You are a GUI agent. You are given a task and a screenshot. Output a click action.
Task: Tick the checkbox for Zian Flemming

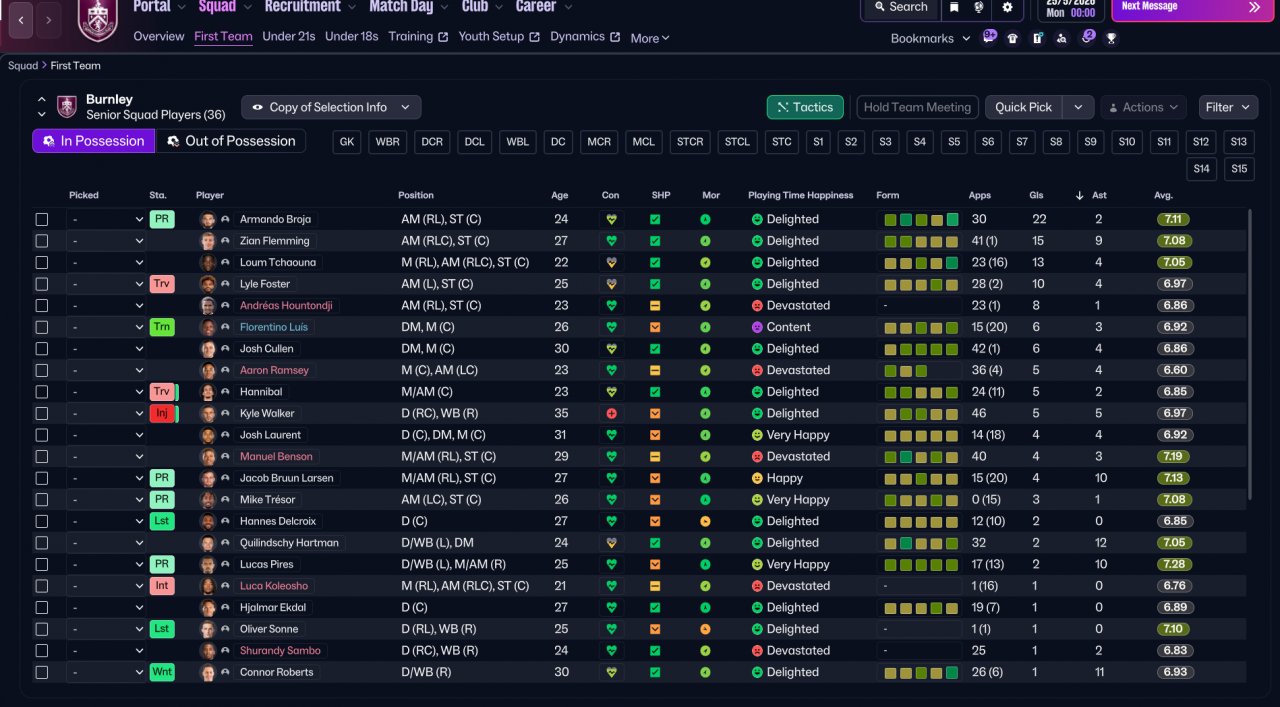(42, 241)
